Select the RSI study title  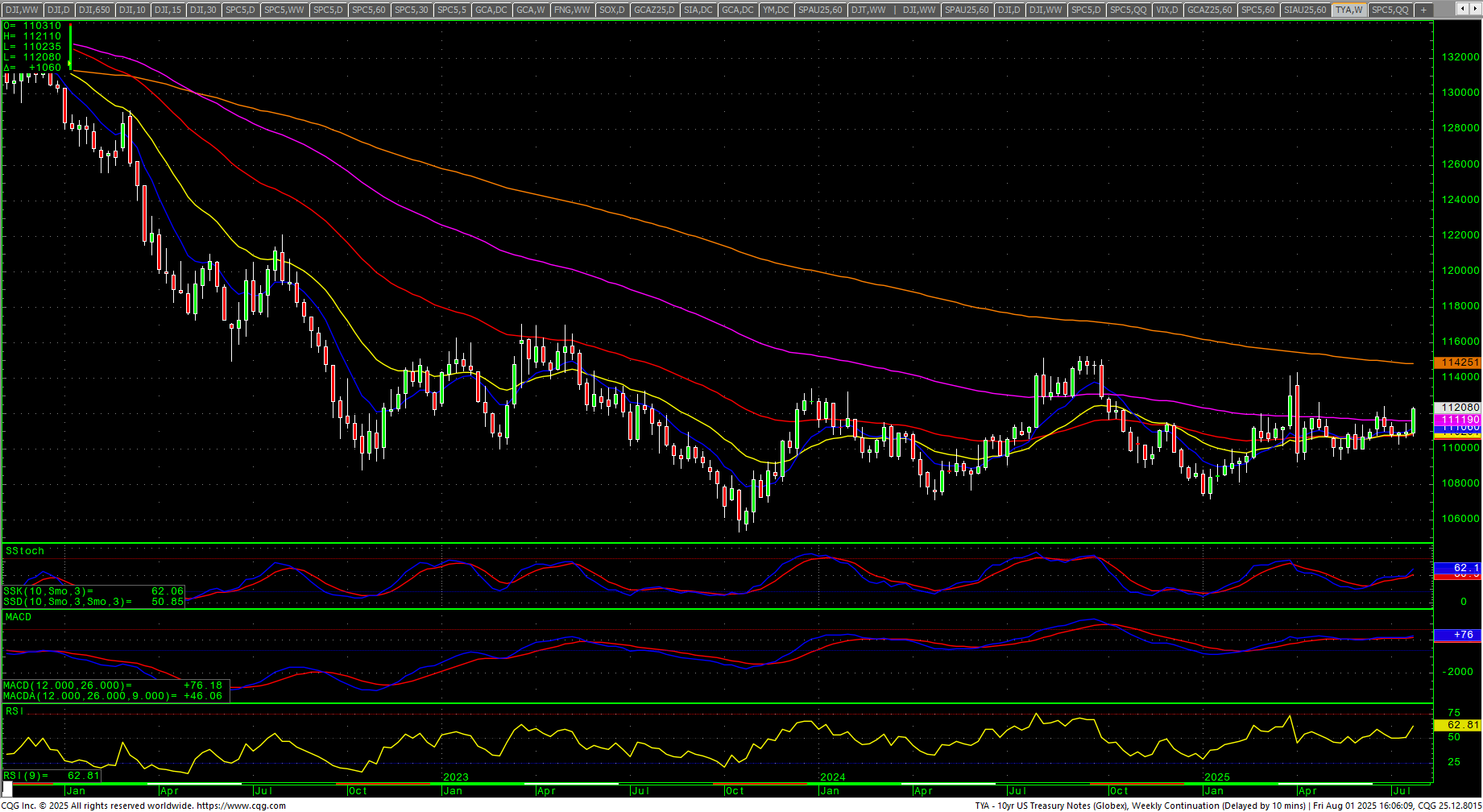(14, 711)
